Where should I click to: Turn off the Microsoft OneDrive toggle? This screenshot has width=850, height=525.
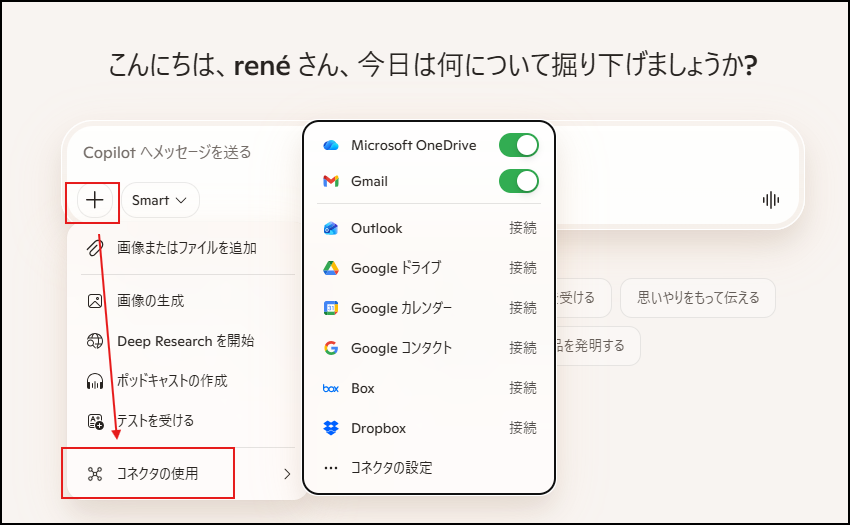coord(519,145)
